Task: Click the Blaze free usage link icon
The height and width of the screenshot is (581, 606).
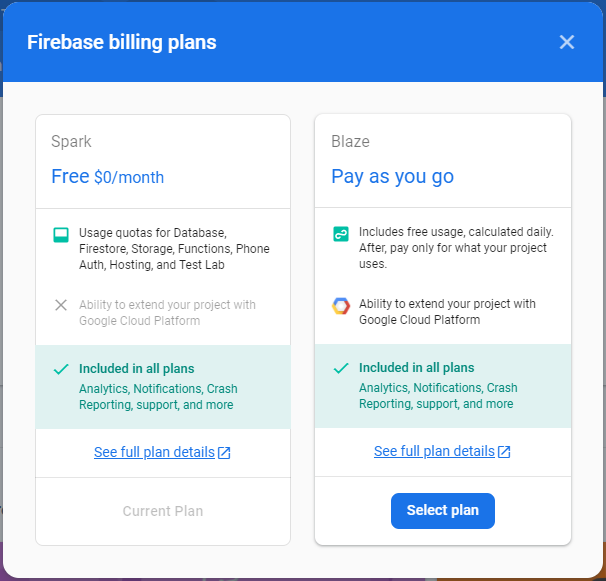Action: 341,235
